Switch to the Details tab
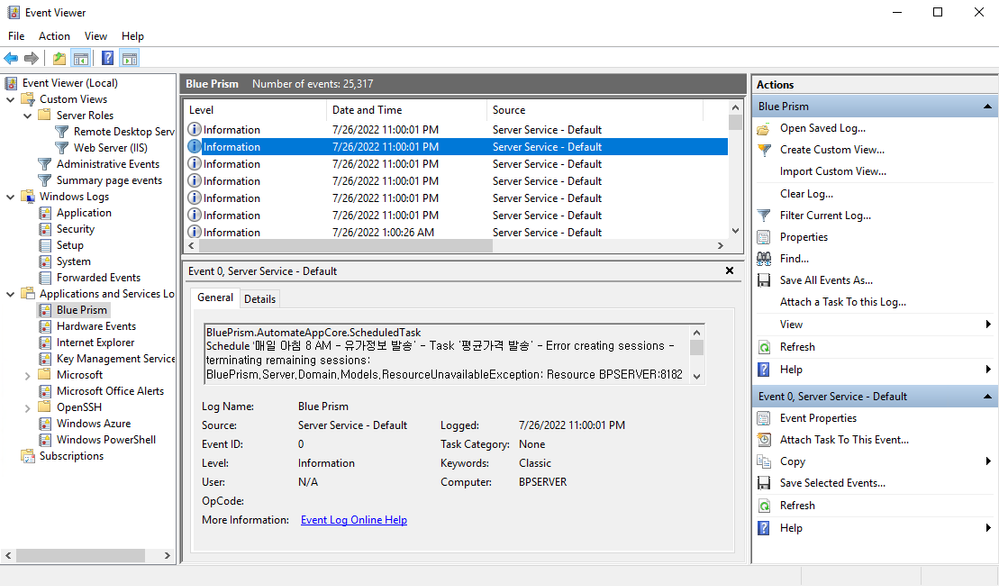Viewport: 999px width, 586px height. point(260,299)
